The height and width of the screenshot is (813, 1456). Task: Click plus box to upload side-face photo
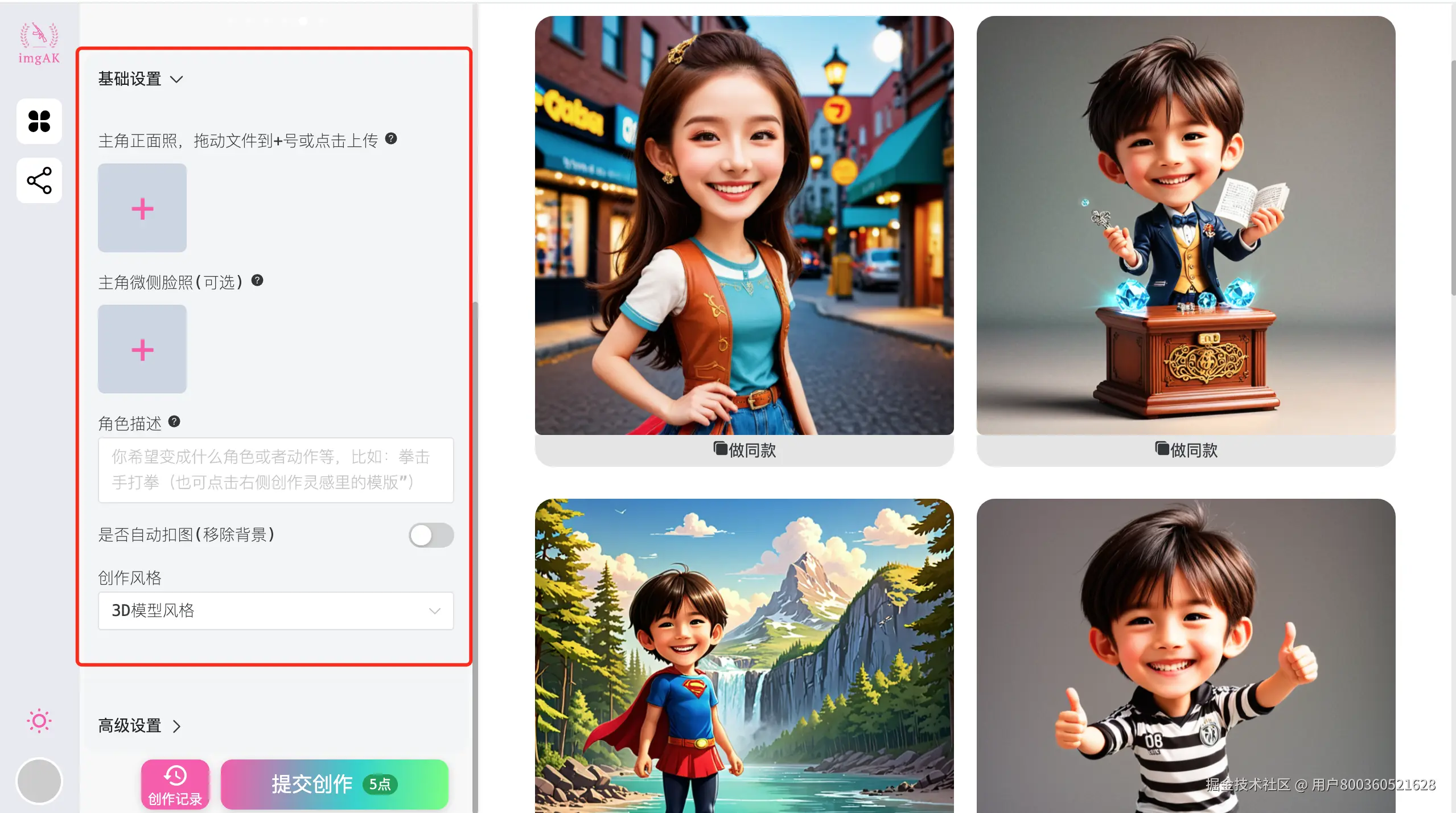click(142, 349)
